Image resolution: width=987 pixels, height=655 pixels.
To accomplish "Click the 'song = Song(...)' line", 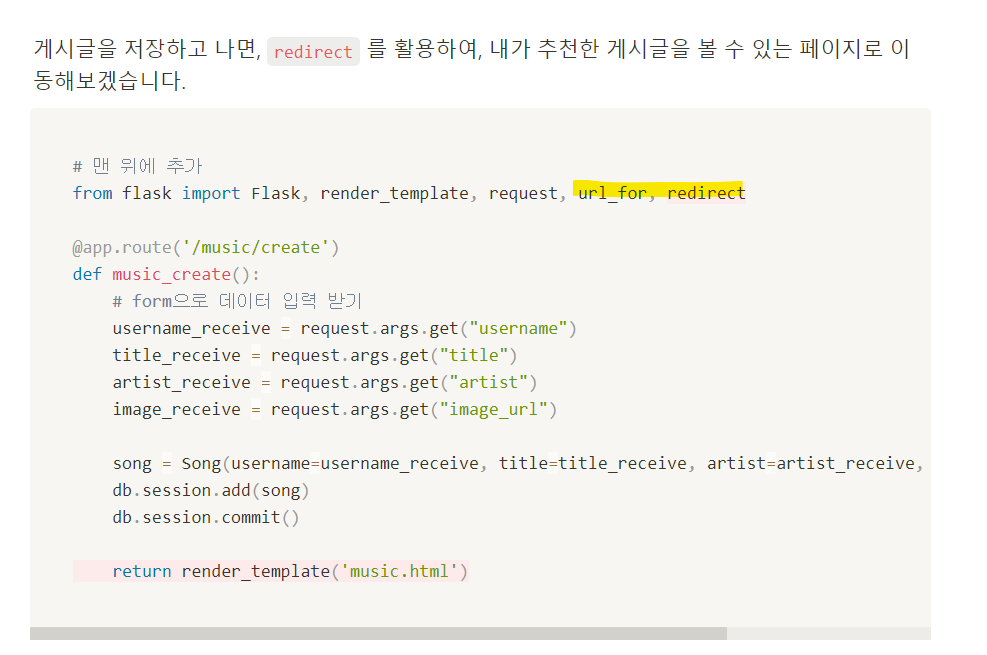I will (x=518, y=464).
